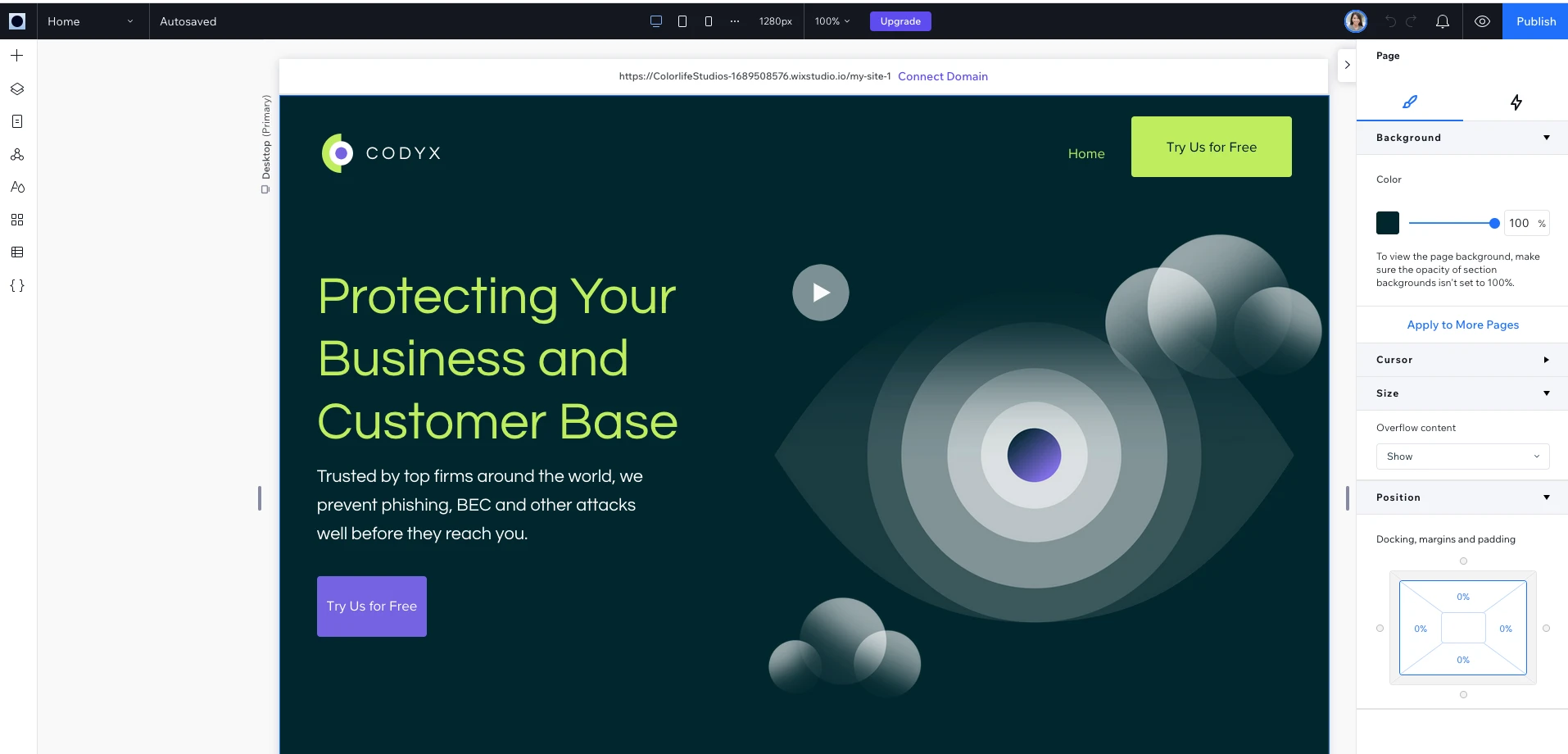Redo the last action
This screenshot has height=754, width=1568.
click(x=1412, y=21)
